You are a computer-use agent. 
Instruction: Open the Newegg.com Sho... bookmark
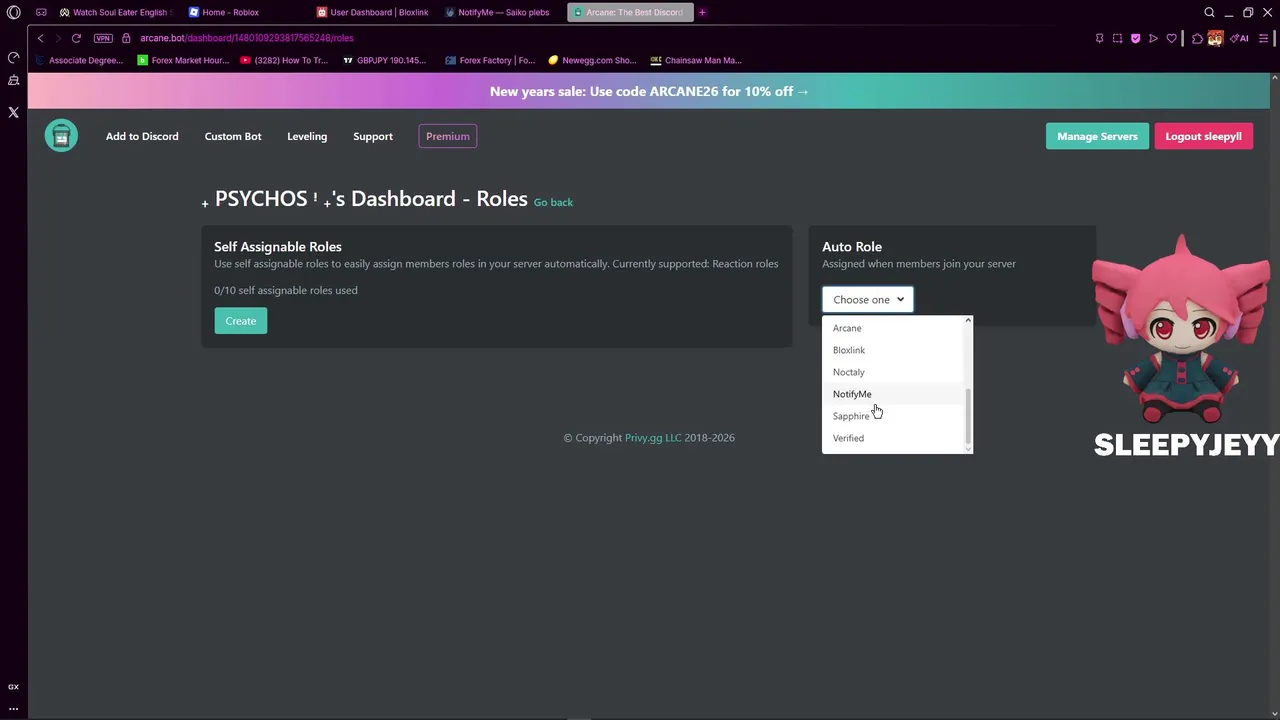592,60
